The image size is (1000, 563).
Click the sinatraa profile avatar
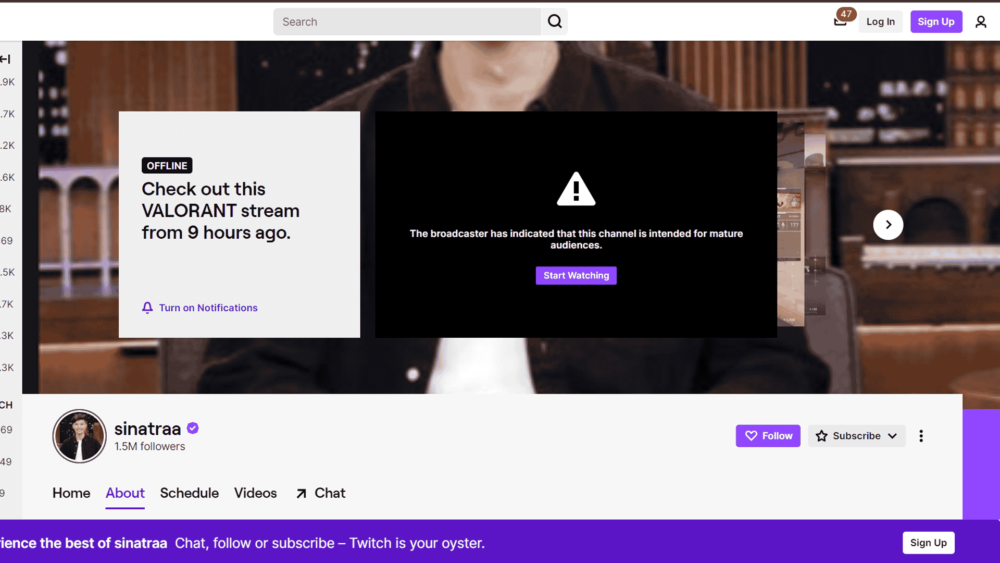tap(79, 436)
